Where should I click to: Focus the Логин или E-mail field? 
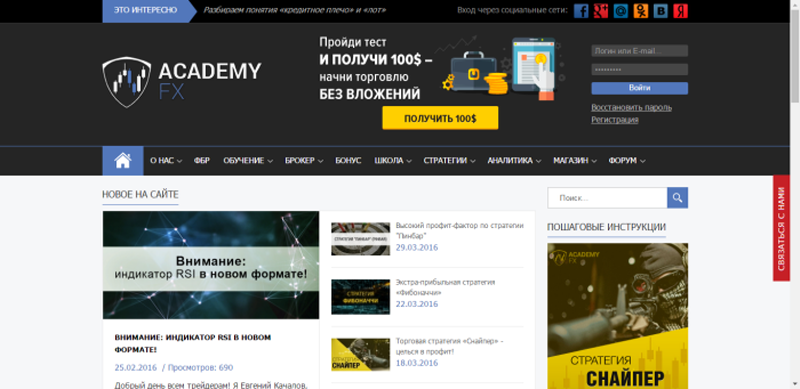(x=639, y=51)
